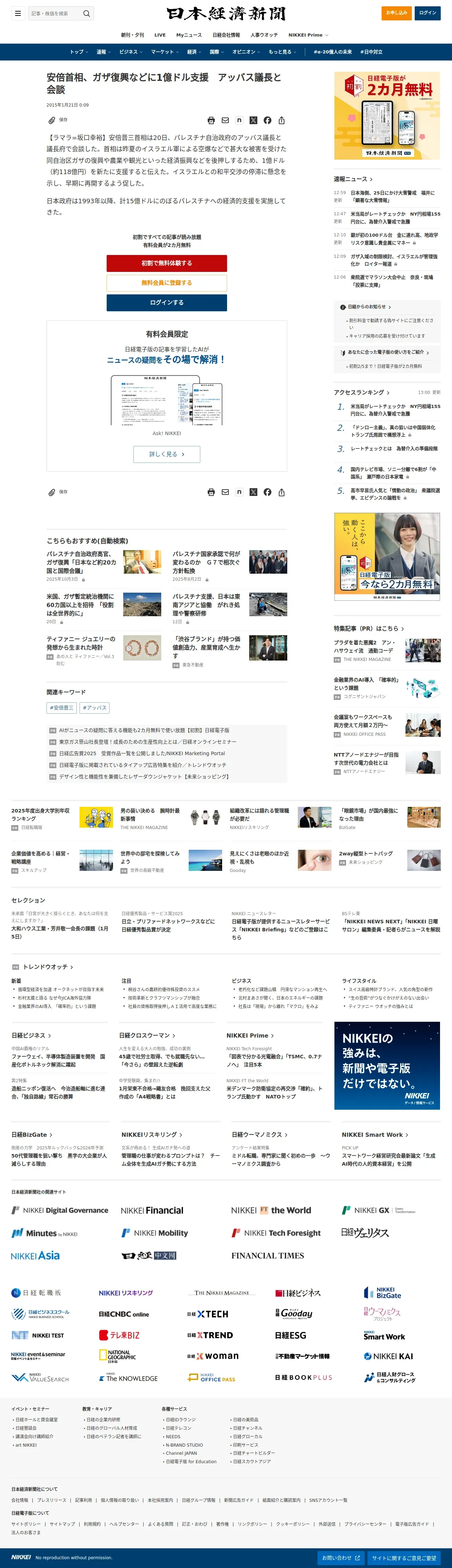This screenshot has width=452, height=1568.
Task: Open the マーケット dropdown menu
Action: (x=165, y=52)
